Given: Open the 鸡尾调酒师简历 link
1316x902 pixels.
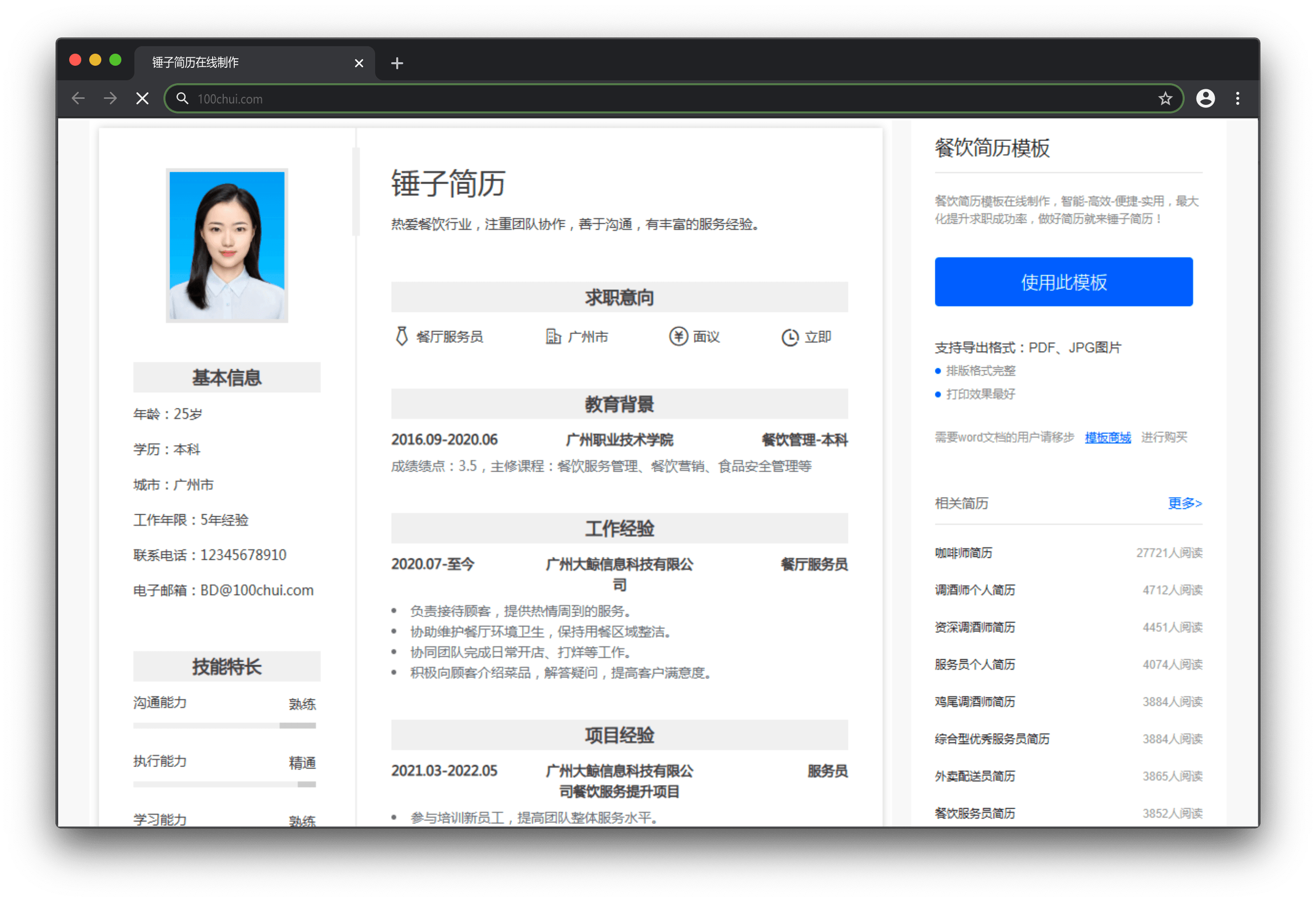Looking at the screenshot, I should [974, 701].
